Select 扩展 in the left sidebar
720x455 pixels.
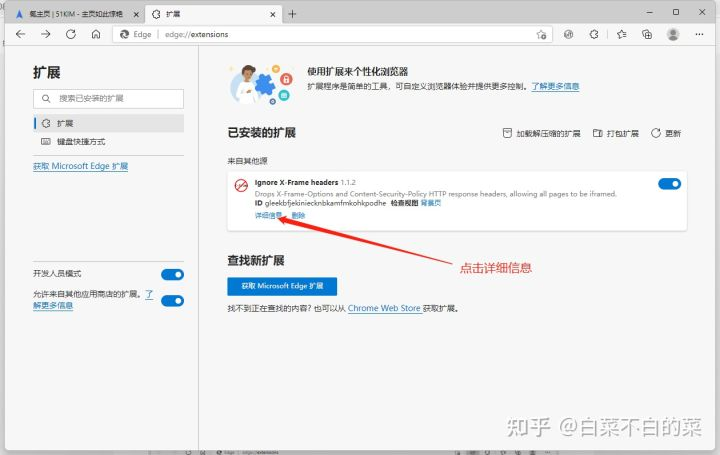coord(109,123)
